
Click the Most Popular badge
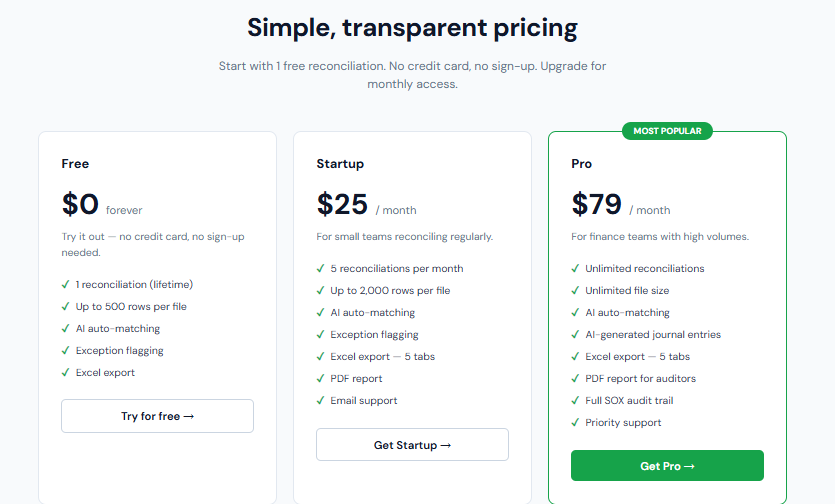click(x=667, y=131)
